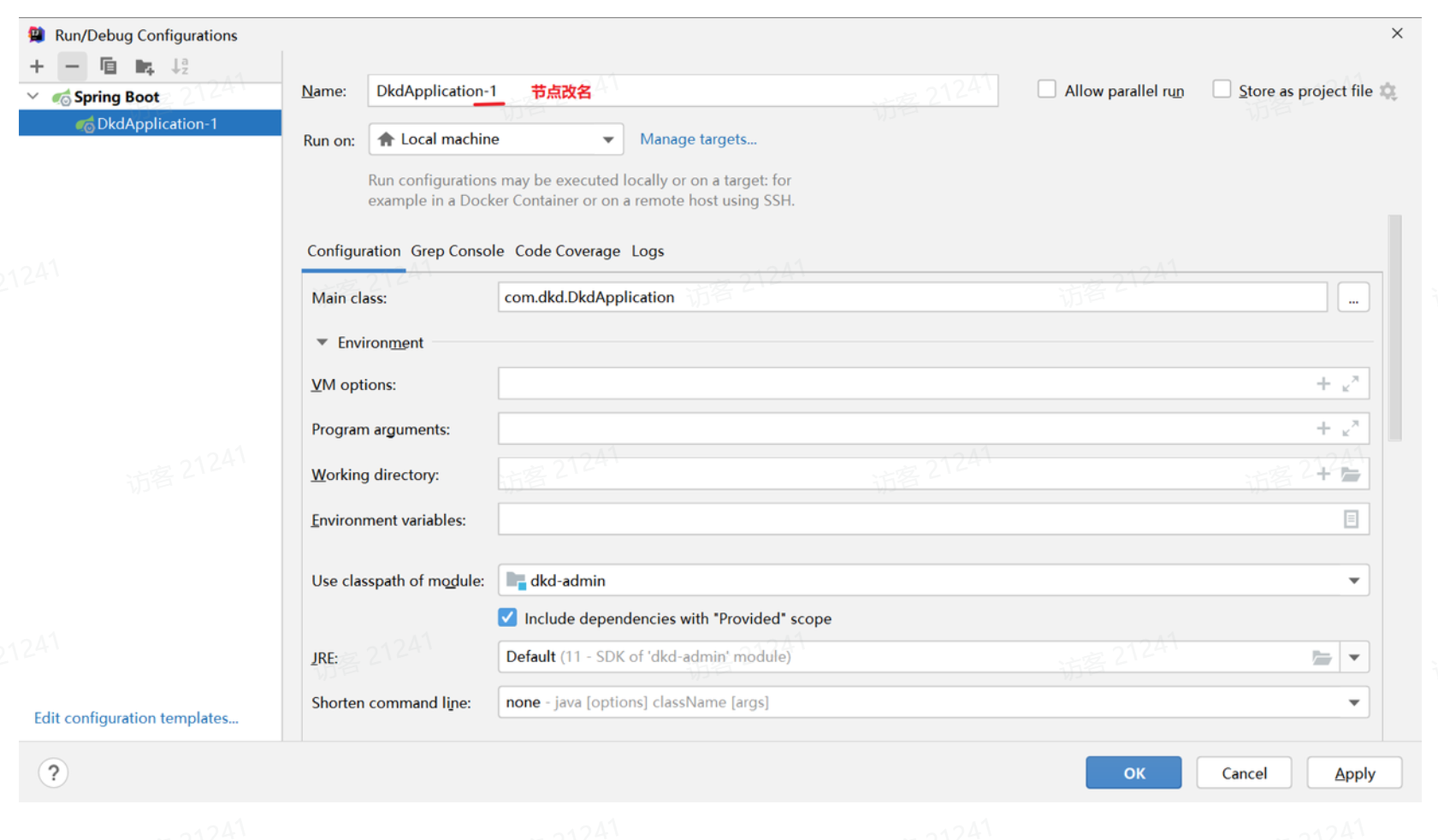Click the IntelliJ logo in the title bar

(36, 34)
